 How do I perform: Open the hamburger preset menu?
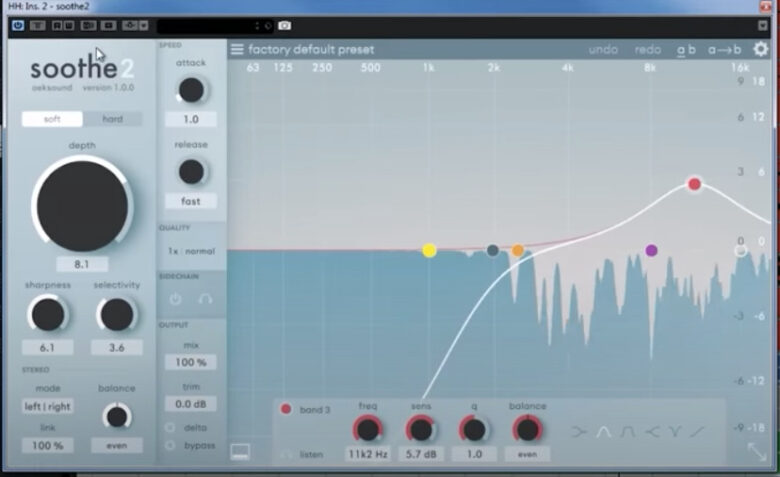237,49
